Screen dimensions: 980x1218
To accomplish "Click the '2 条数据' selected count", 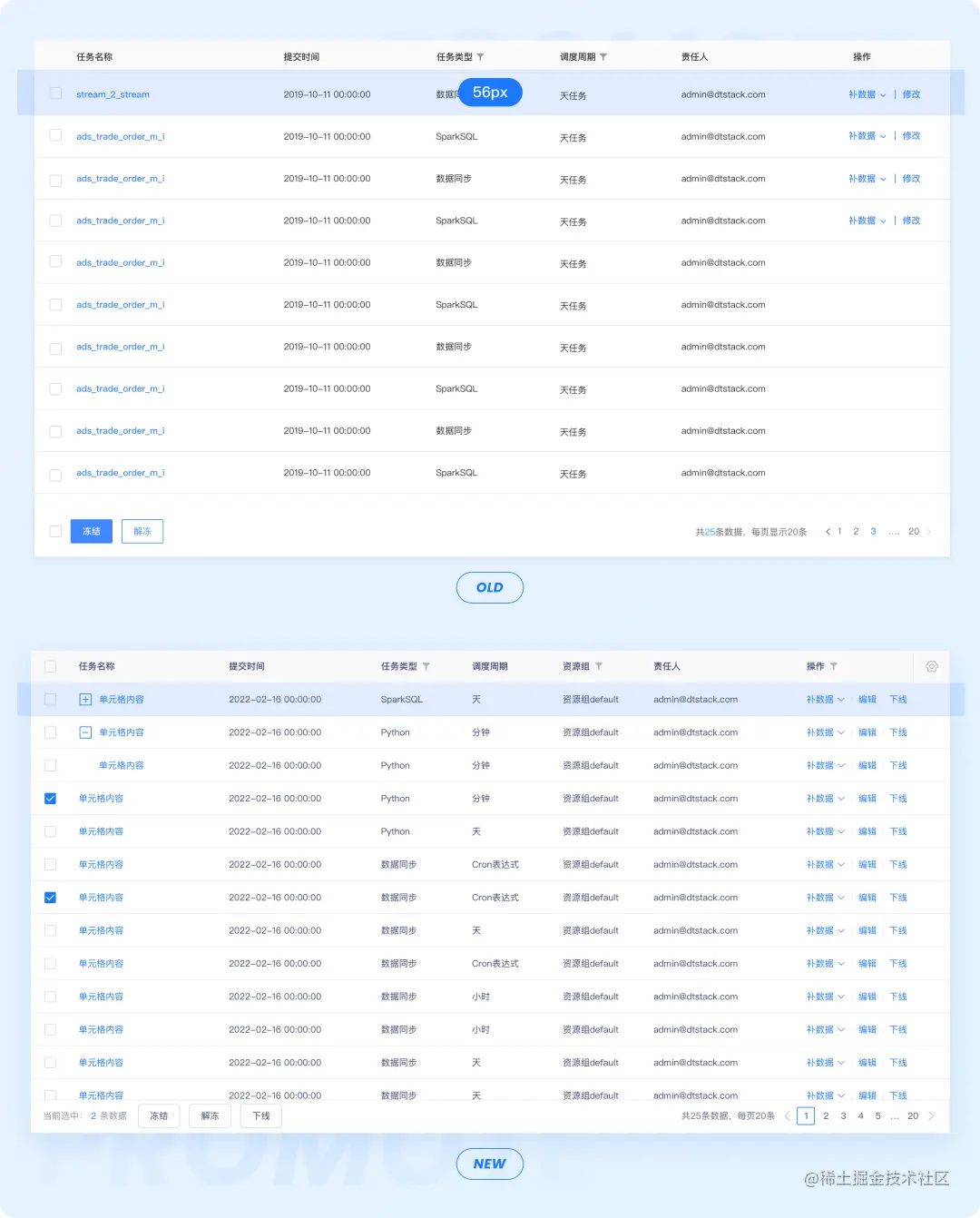I will [109, 1116].
